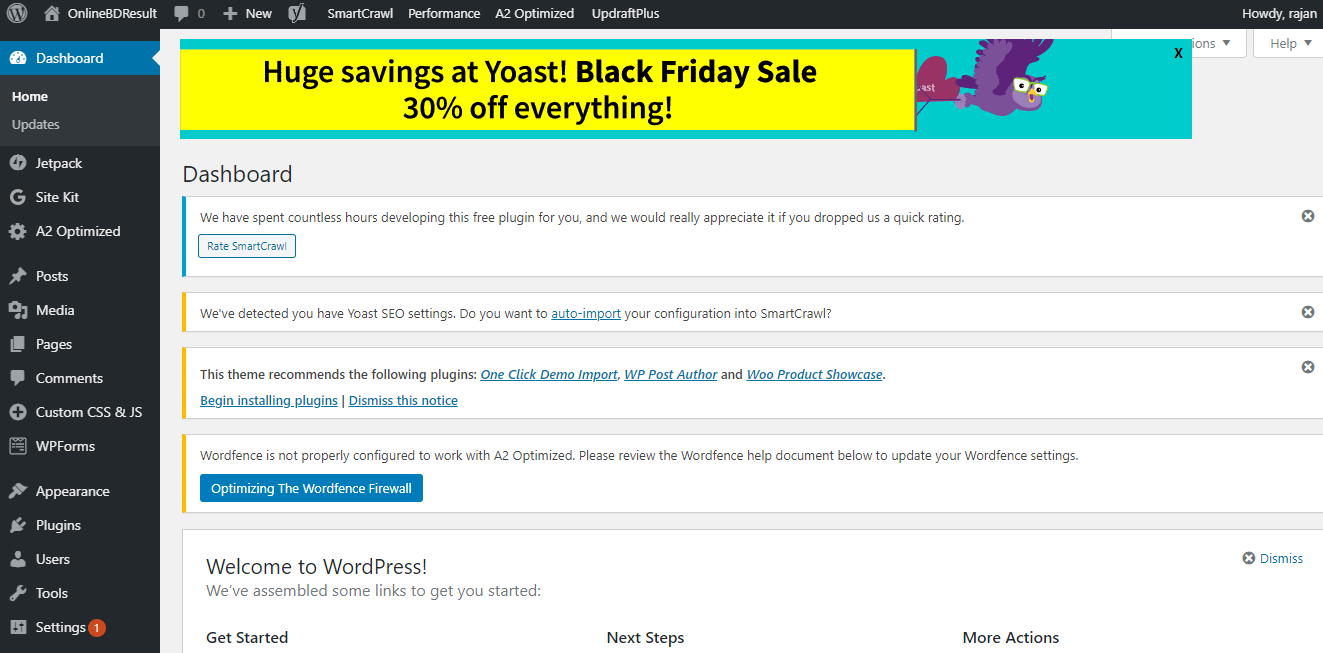Click the WordPress logo icon

click(17, 14)
